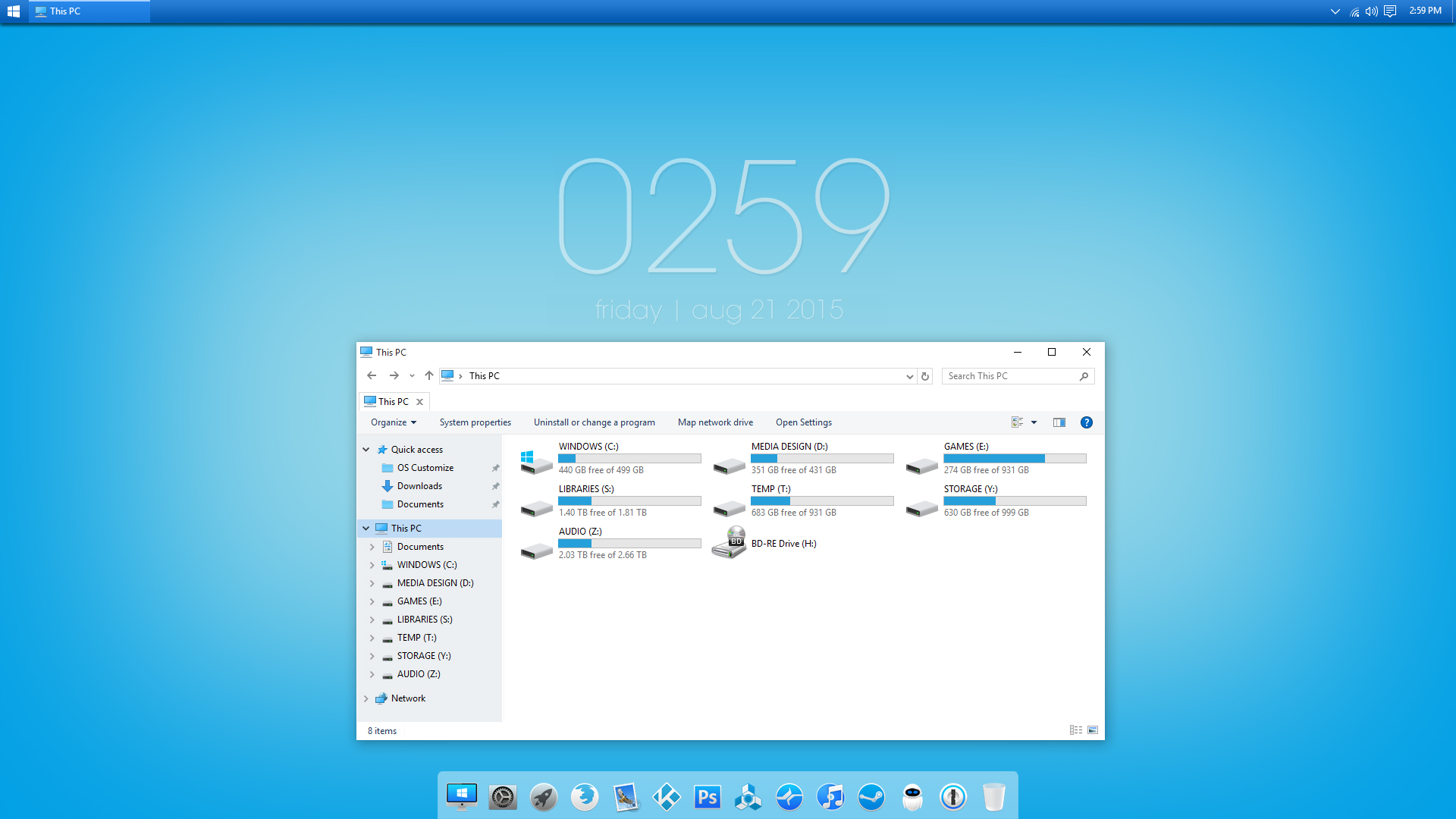Image resolution: width=1456 pixels, height=819 pixels.
Task: Select System properties button
Action: (475, 422)
